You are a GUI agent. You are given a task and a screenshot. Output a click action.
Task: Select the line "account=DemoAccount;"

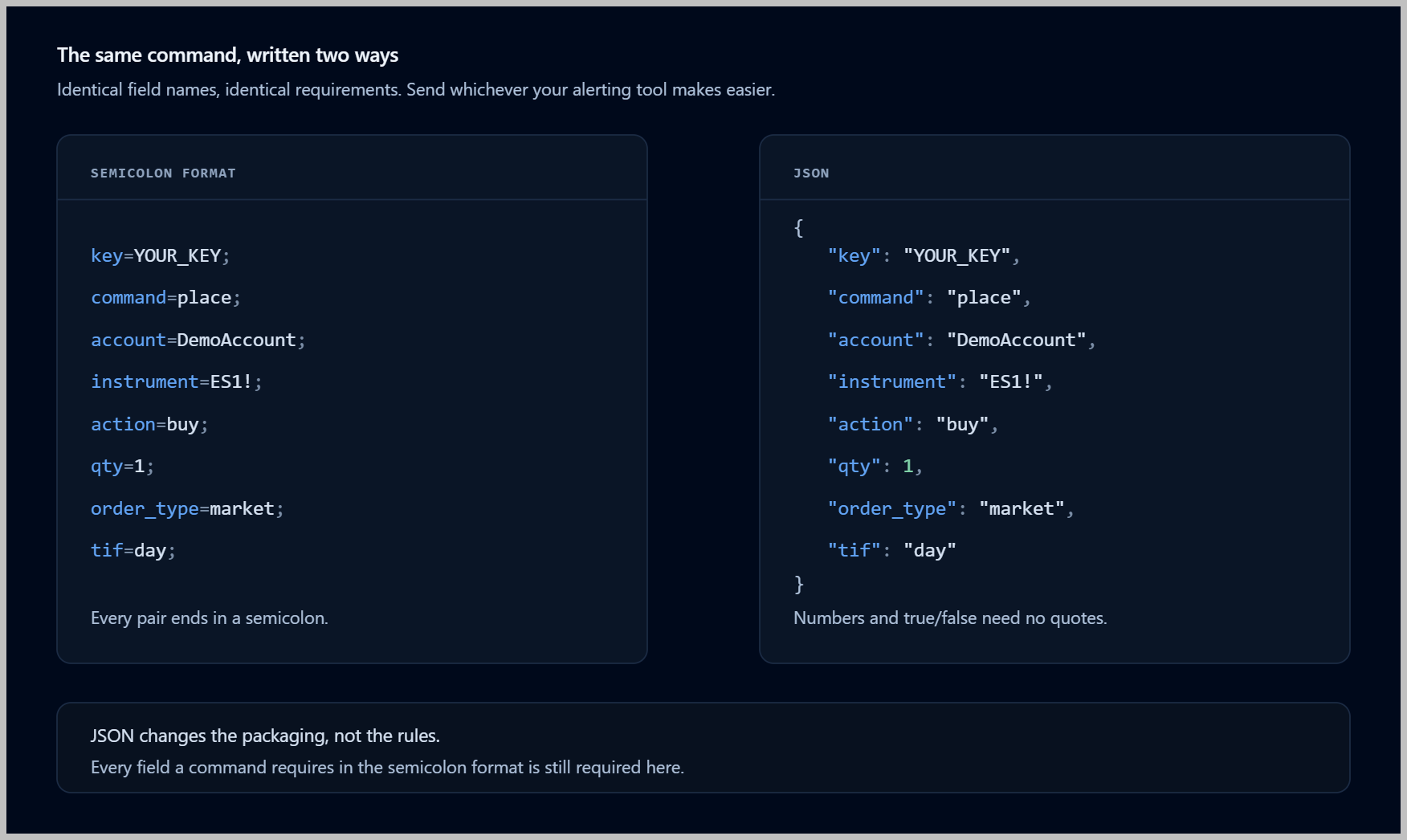[x=198, y=340]
